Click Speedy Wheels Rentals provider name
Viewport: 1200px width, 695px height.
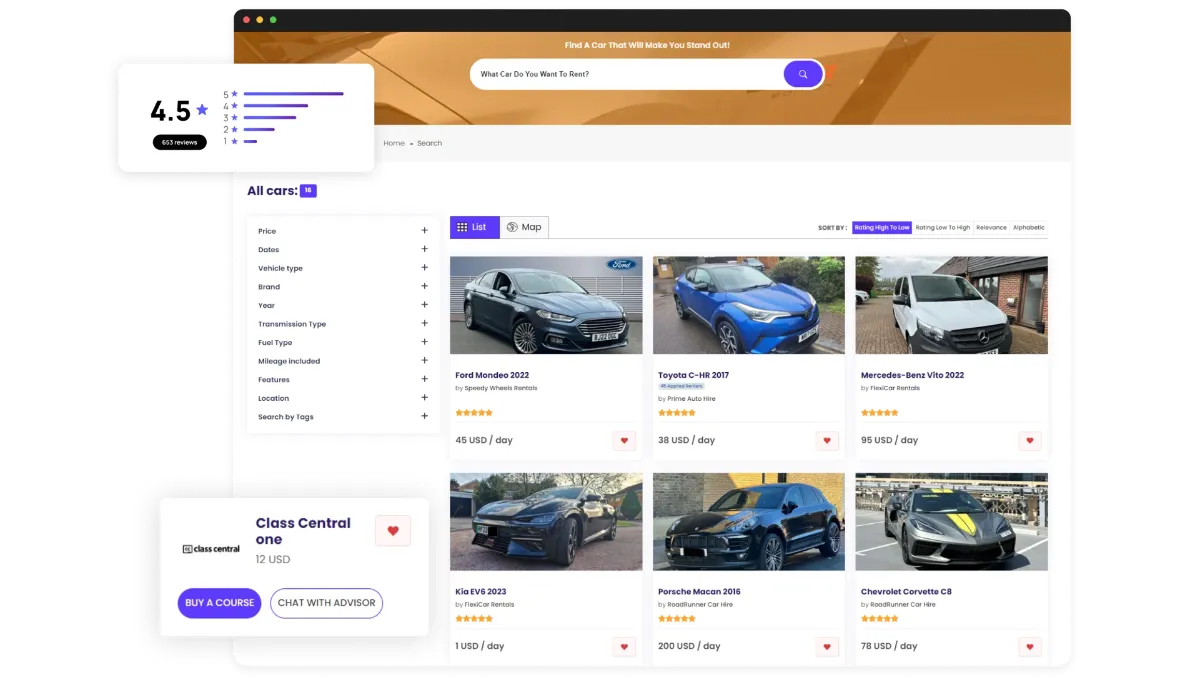click(x=501, y=388)
